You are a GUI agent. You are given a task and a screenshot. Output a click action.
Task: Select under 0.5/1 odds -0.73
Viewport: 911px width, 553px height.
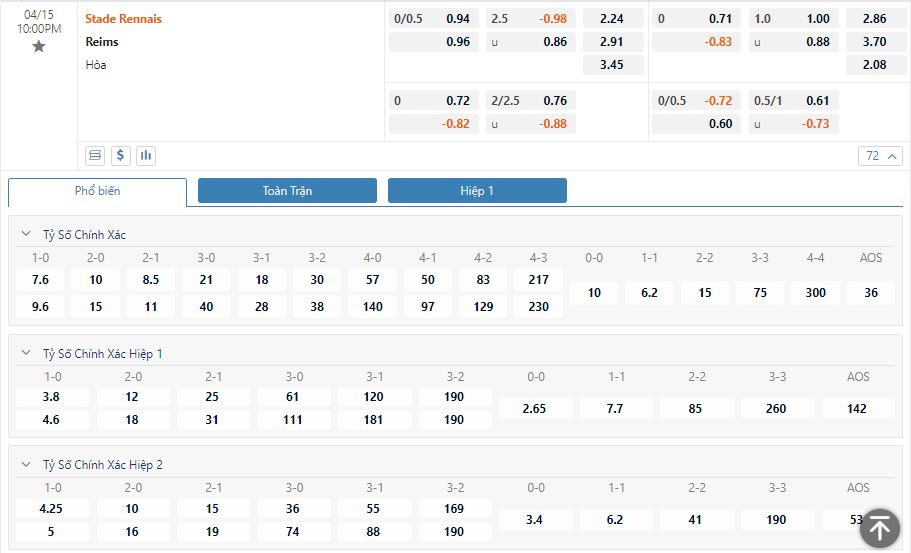point(794,124)
